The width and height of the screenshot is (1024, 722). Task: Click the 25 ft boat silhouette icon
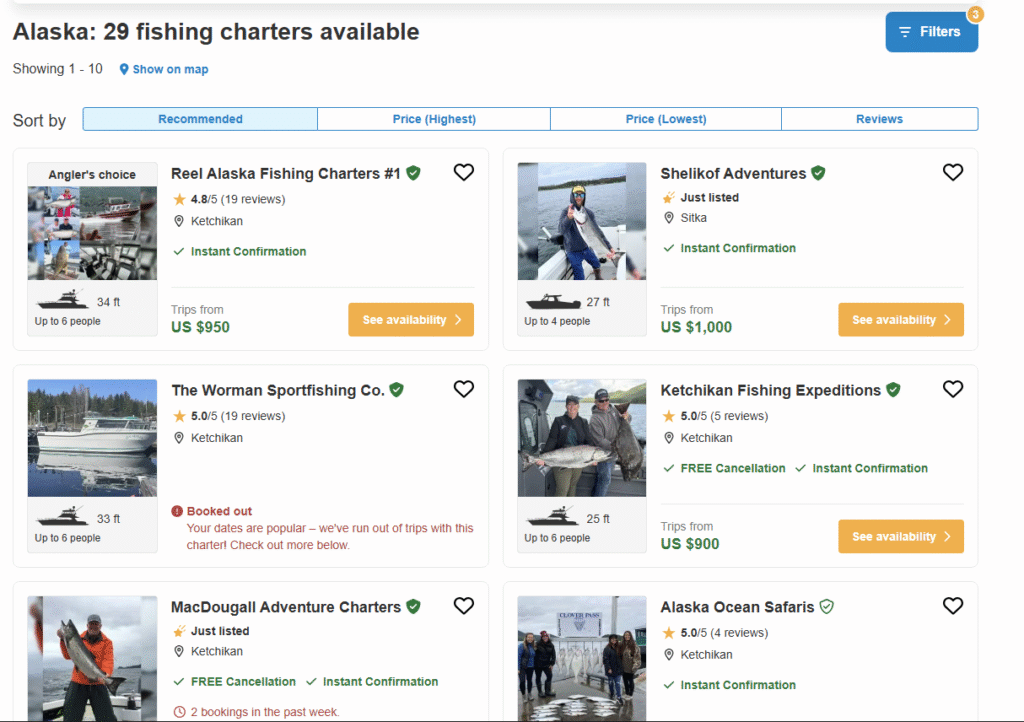click(x=552, y=516)
